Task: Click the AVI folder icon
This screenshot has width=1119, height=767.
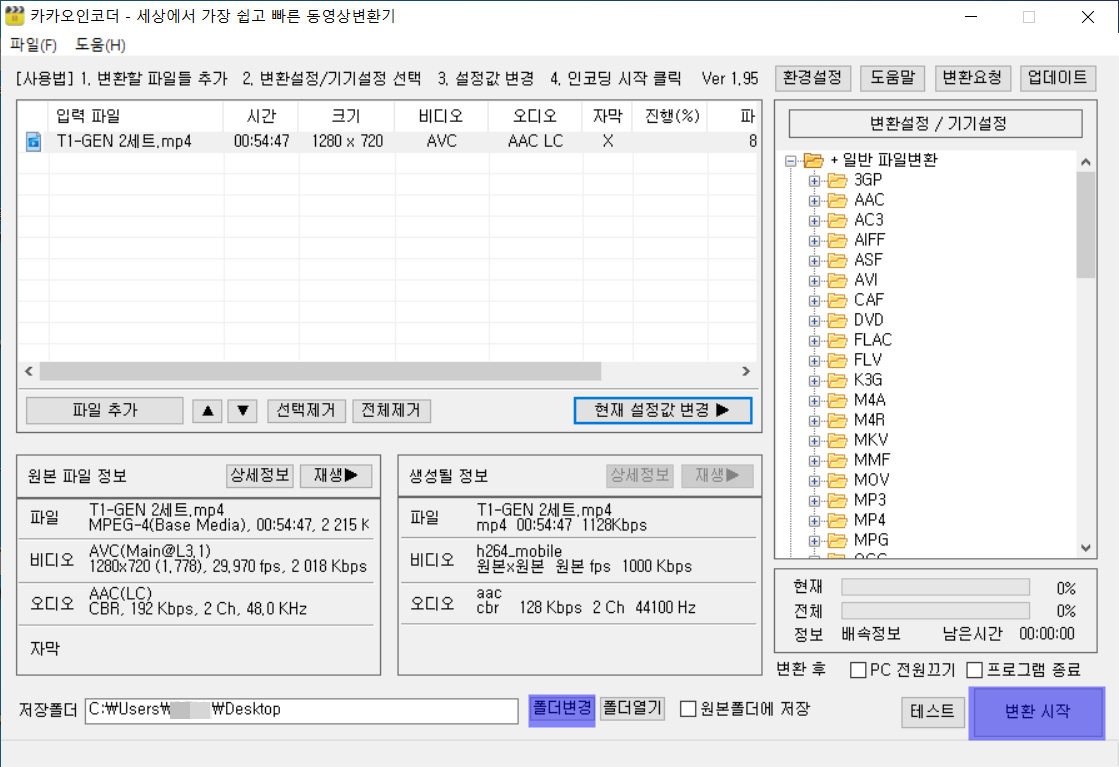Action: click(x=837, y=280)
